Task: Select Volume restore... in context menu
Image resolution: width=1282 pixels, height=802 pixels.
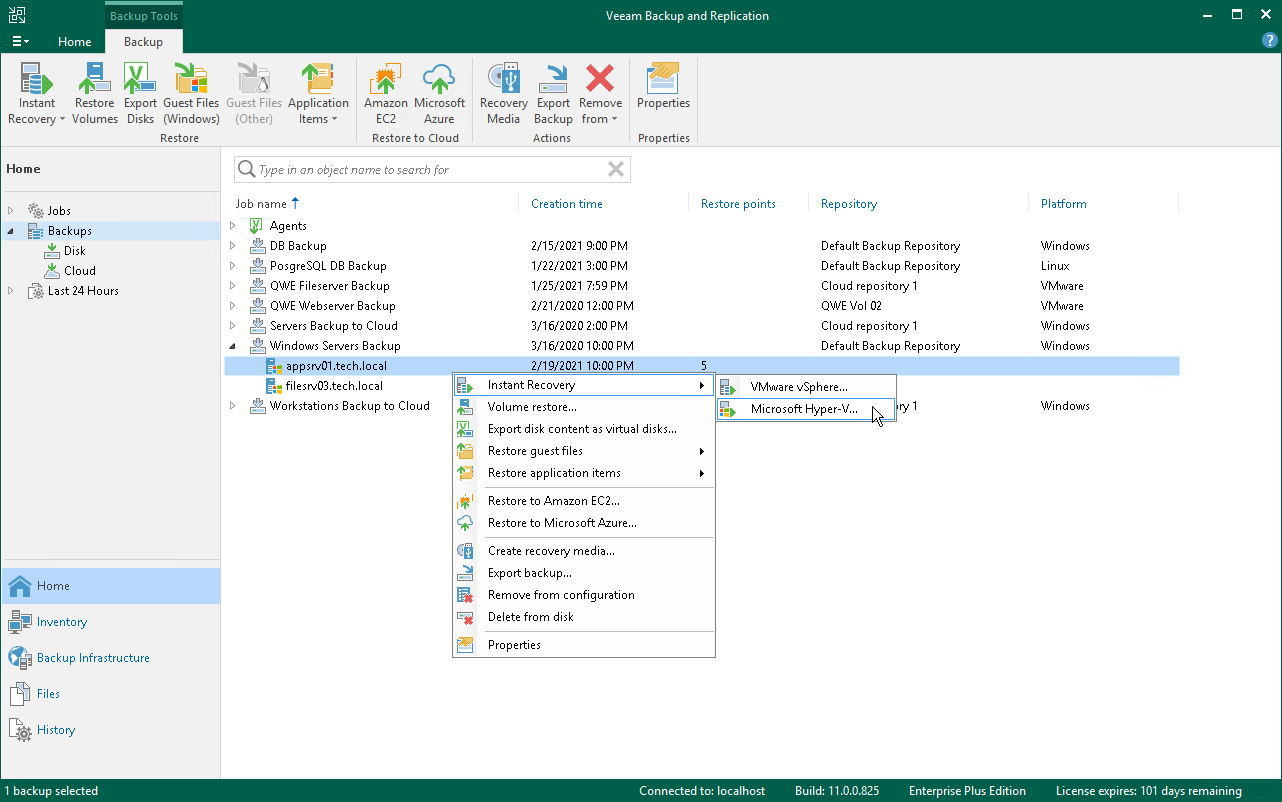Action: [x=584, y=407]
